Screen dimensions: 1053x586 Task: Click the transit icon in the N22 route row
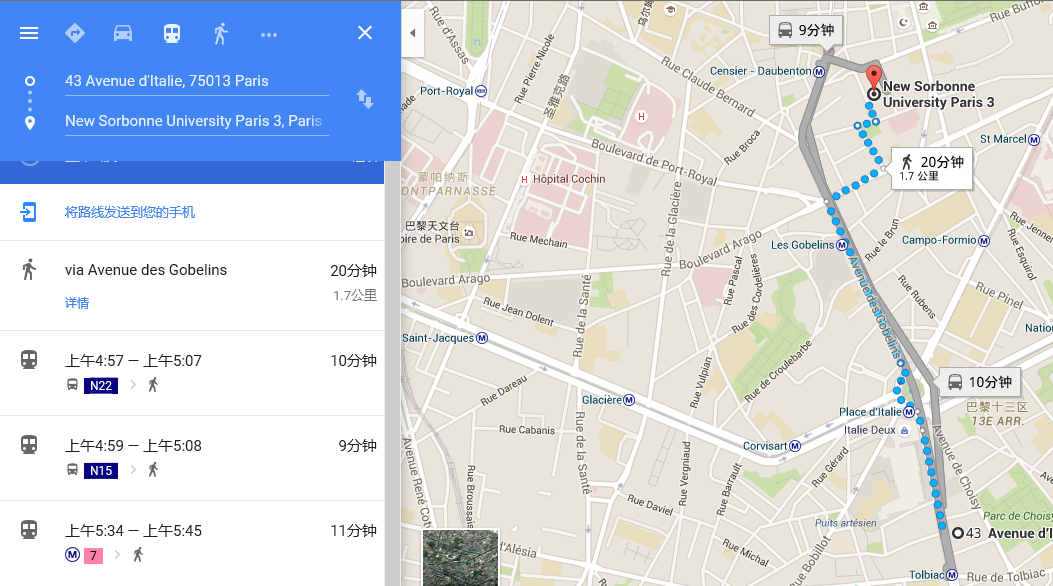click(x=29, y=360)
